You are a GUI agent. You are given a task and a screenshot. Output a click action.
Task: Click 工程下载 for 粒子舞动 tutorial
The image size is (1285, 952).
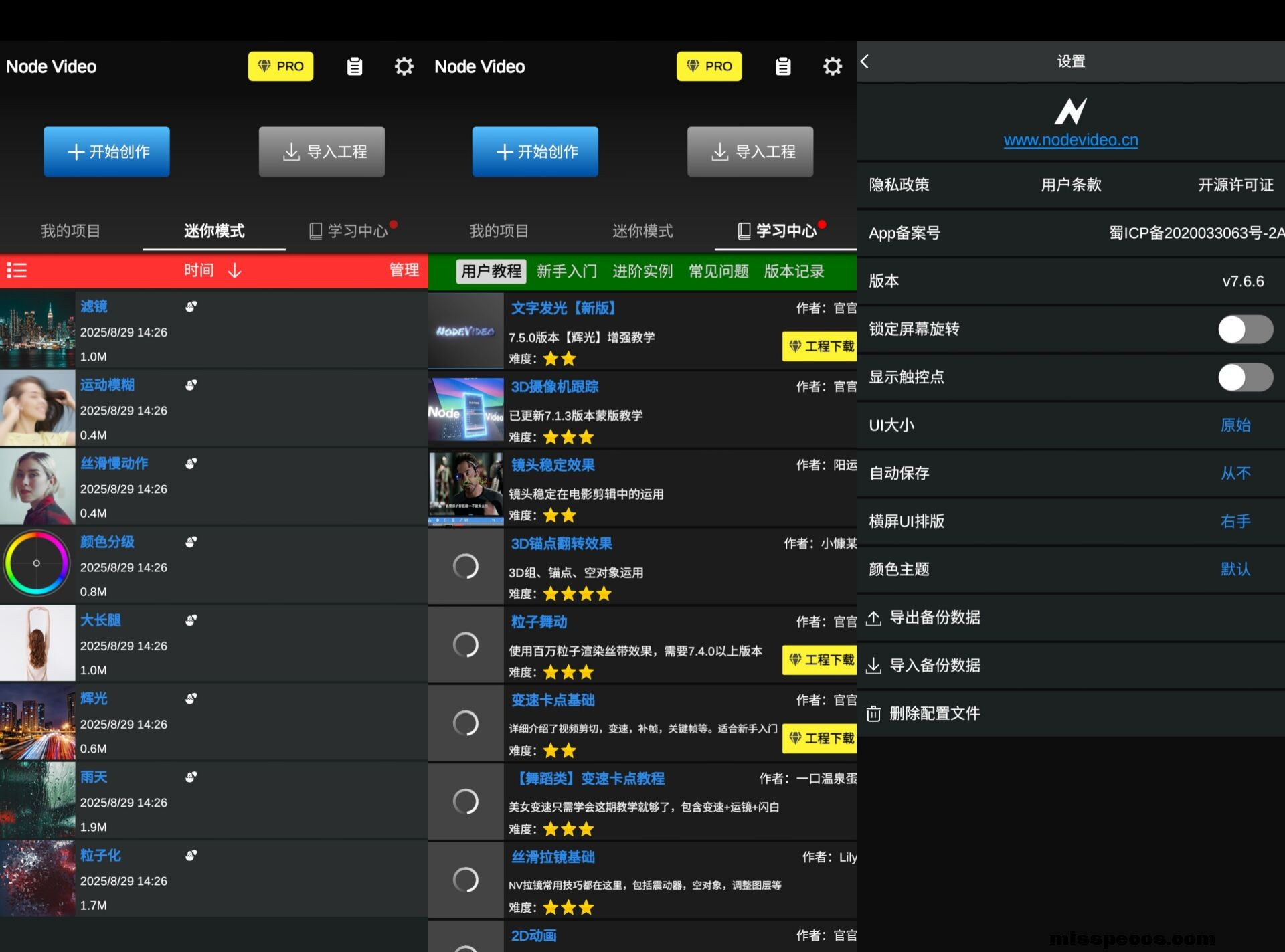[821, 660]
